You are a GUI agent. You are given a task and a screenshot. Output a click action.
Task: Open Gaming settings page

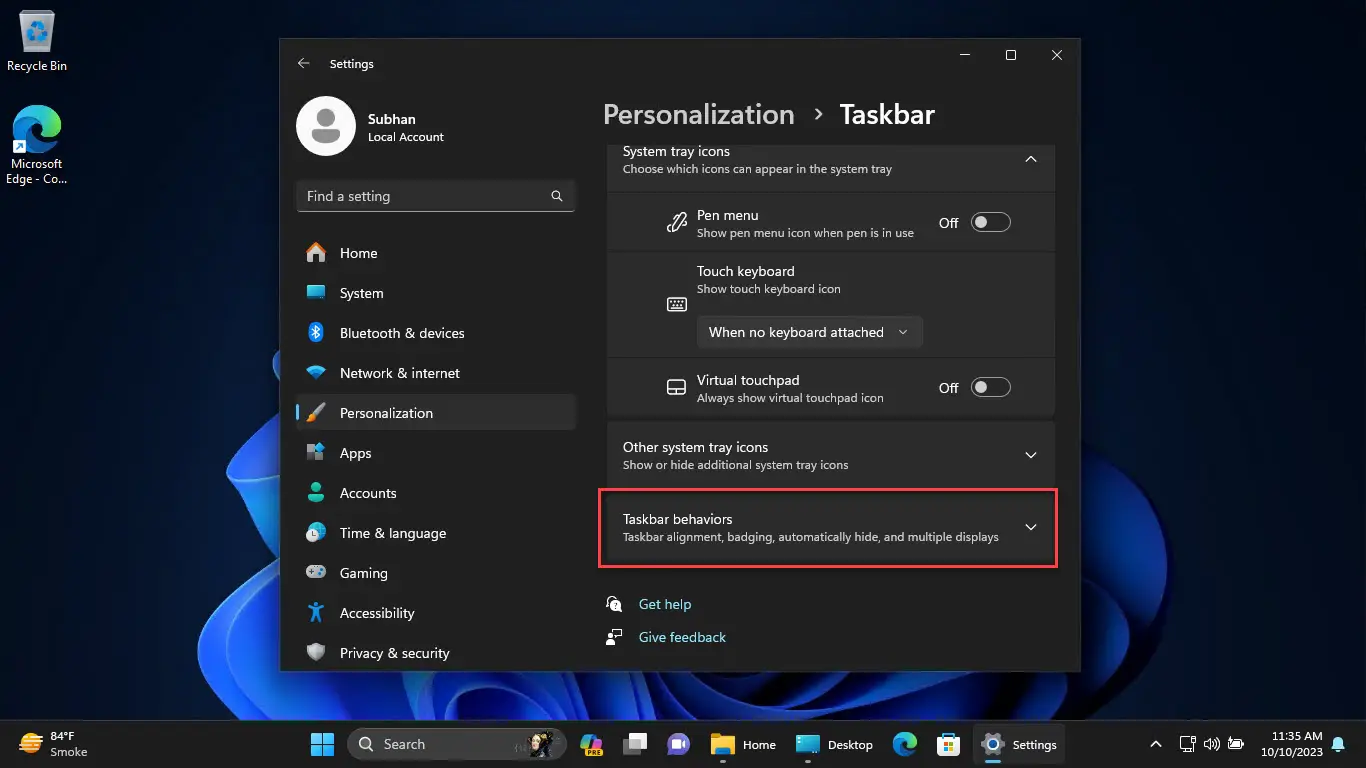[x=436, y=573]
